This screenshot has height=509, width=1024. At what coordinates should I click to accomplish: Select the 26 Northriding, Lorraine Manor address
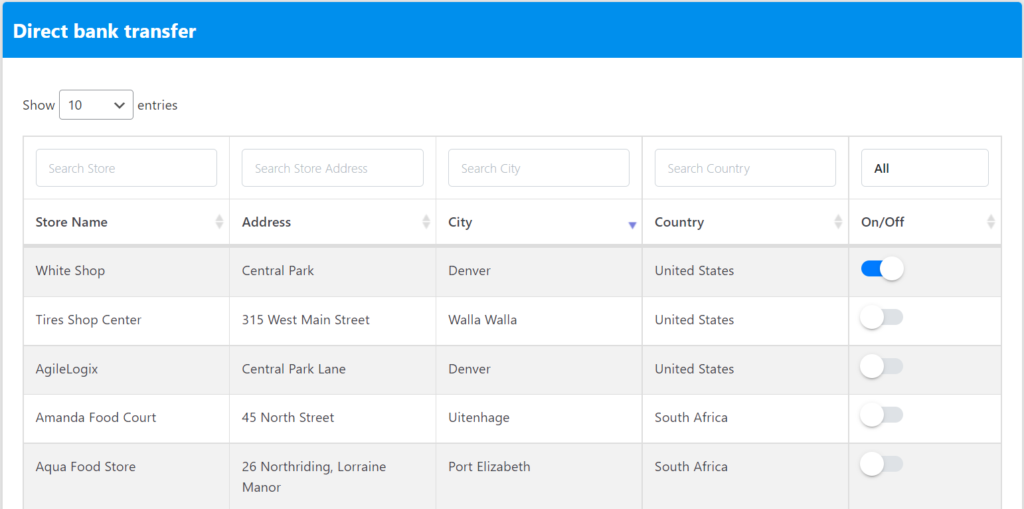[314, 477]
